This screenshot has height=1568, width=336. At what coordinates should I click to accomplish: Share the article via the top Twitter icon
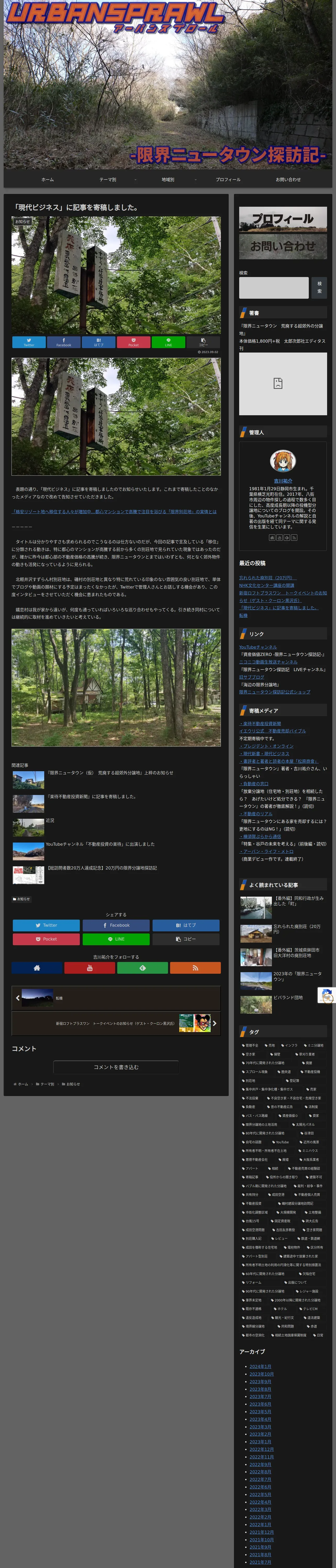pyautogui.click(x=29, y=342)
